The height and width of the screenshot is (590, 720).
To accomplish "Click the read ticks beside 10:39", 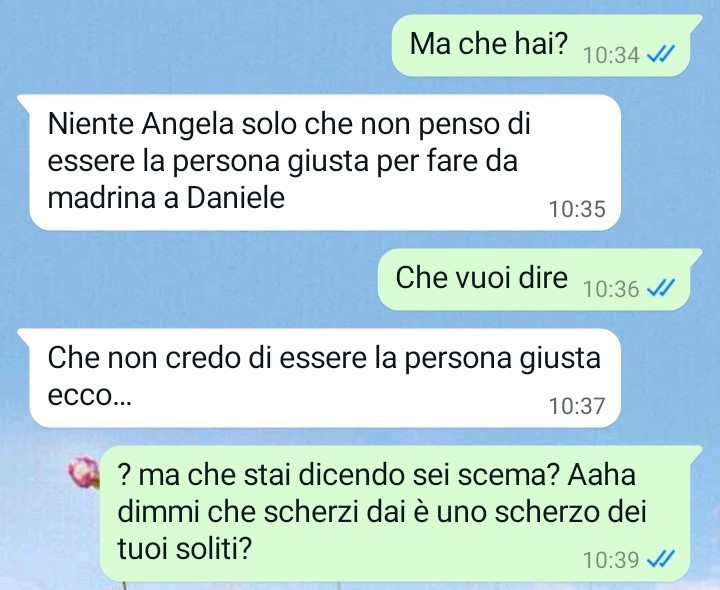I will click(x=660, y=559).
